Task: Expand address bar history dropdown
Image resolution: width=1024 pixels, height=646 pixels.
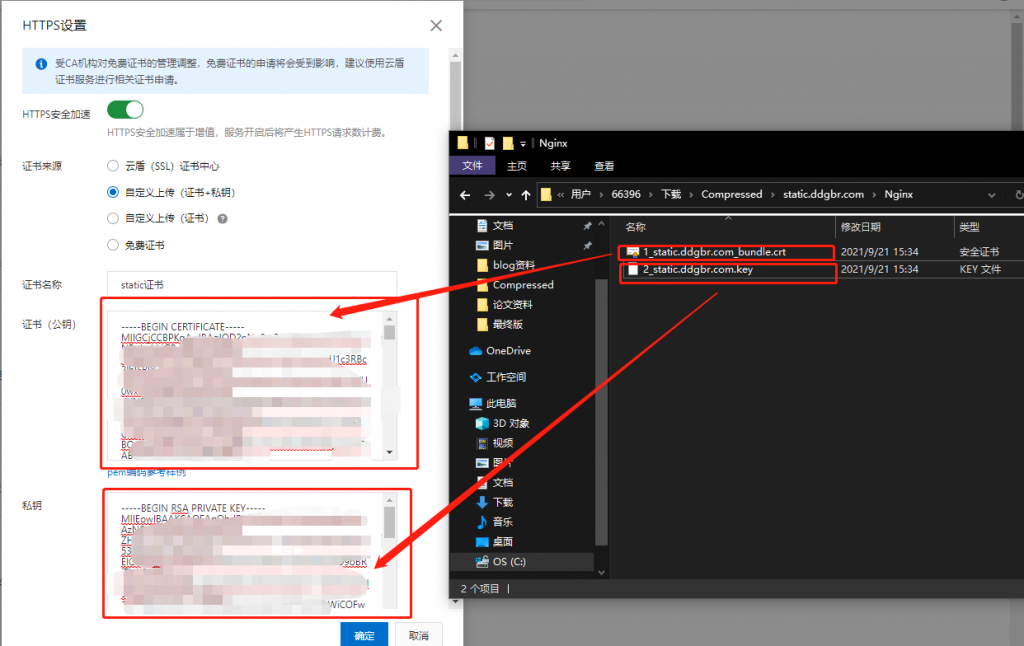Action: [991, 195]
